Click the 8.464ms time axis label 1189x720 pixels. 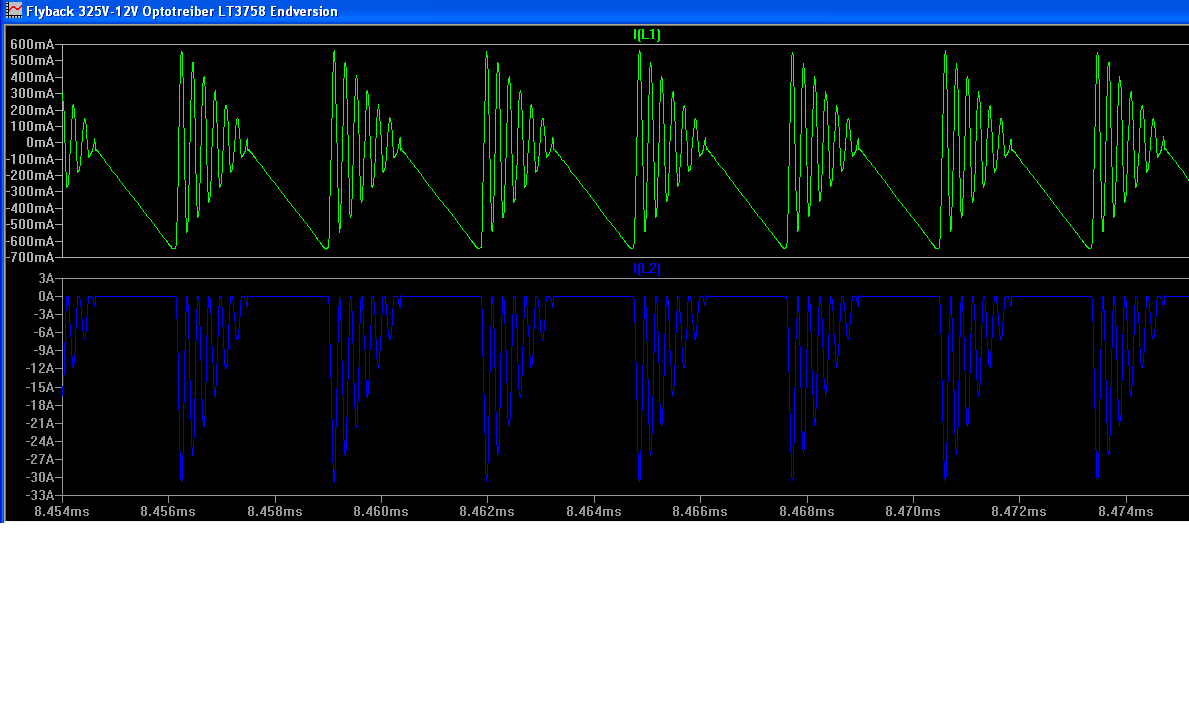593,511
